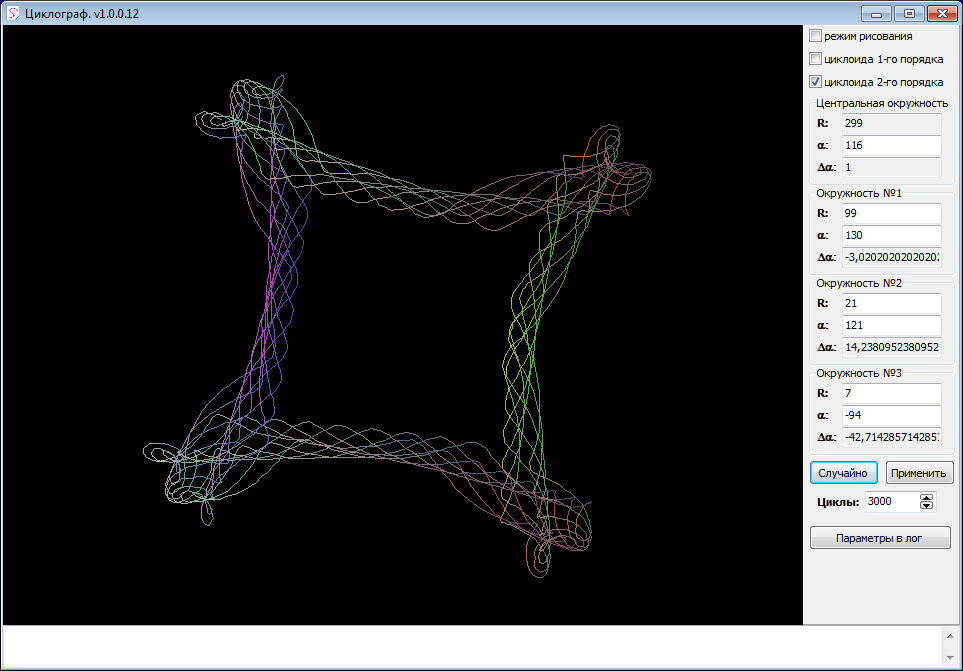The image size is (963, 671).
Task: Maximize the Циклограф window
Action: coord(910,14)
